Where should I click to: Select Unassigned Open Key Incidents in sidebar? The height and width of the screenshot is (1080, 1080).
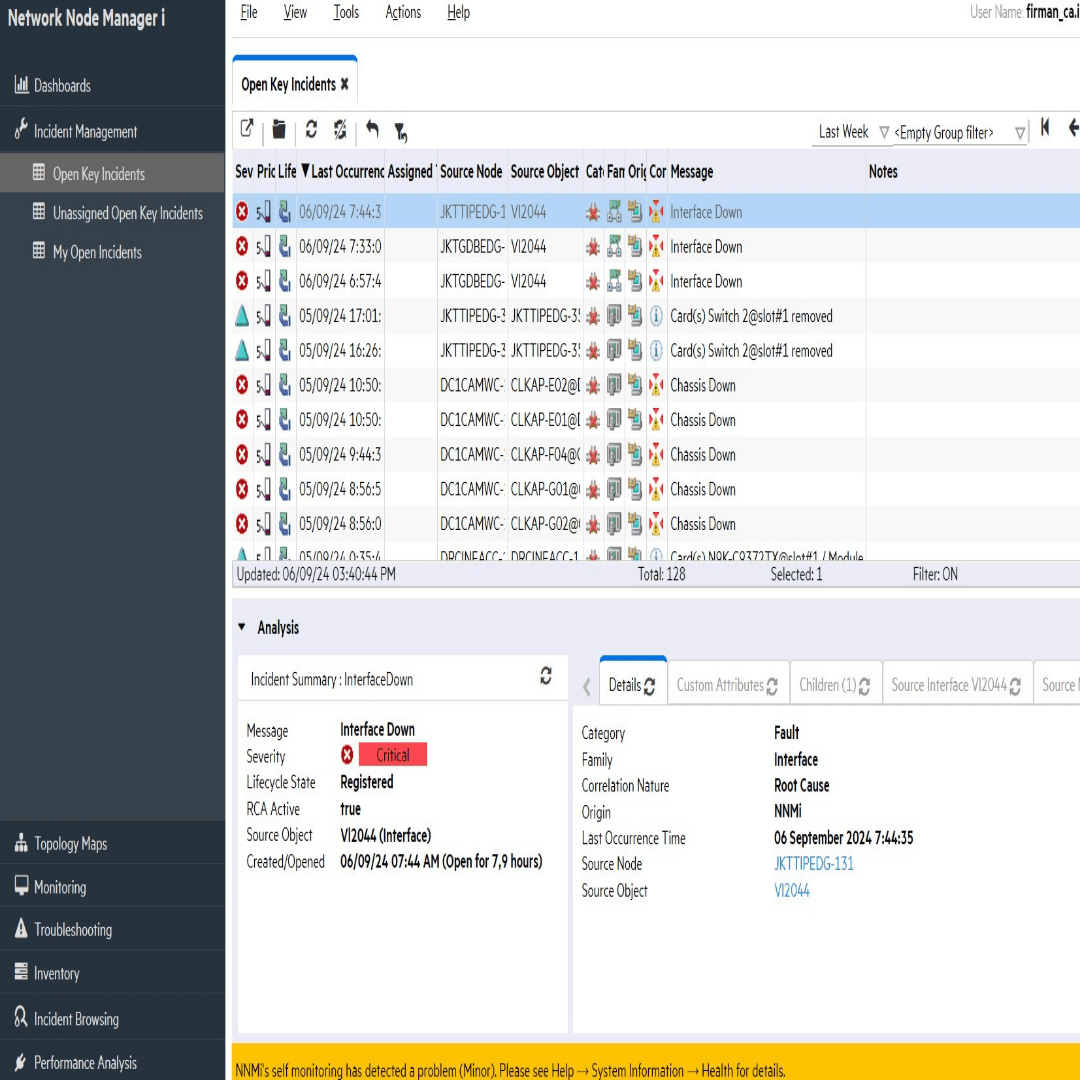pos(127,213)
